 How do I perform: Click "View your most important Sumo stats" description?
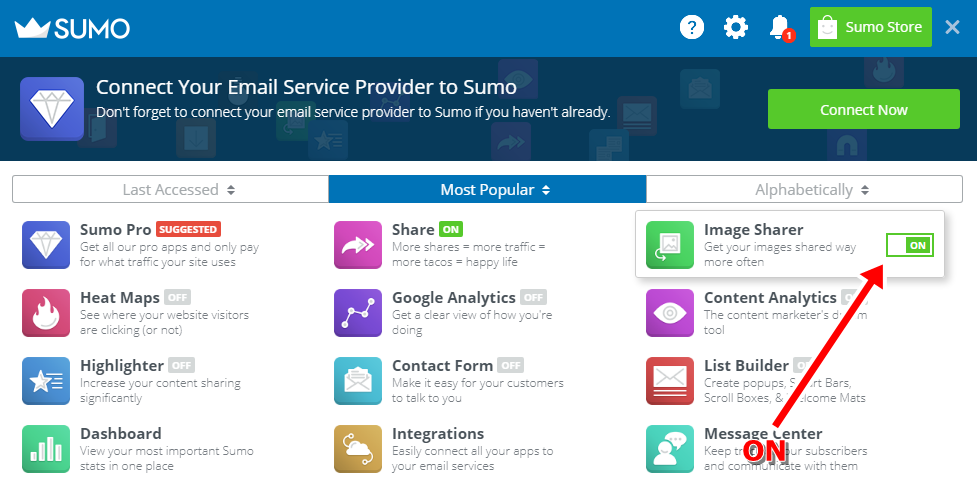tap(167, 458)
